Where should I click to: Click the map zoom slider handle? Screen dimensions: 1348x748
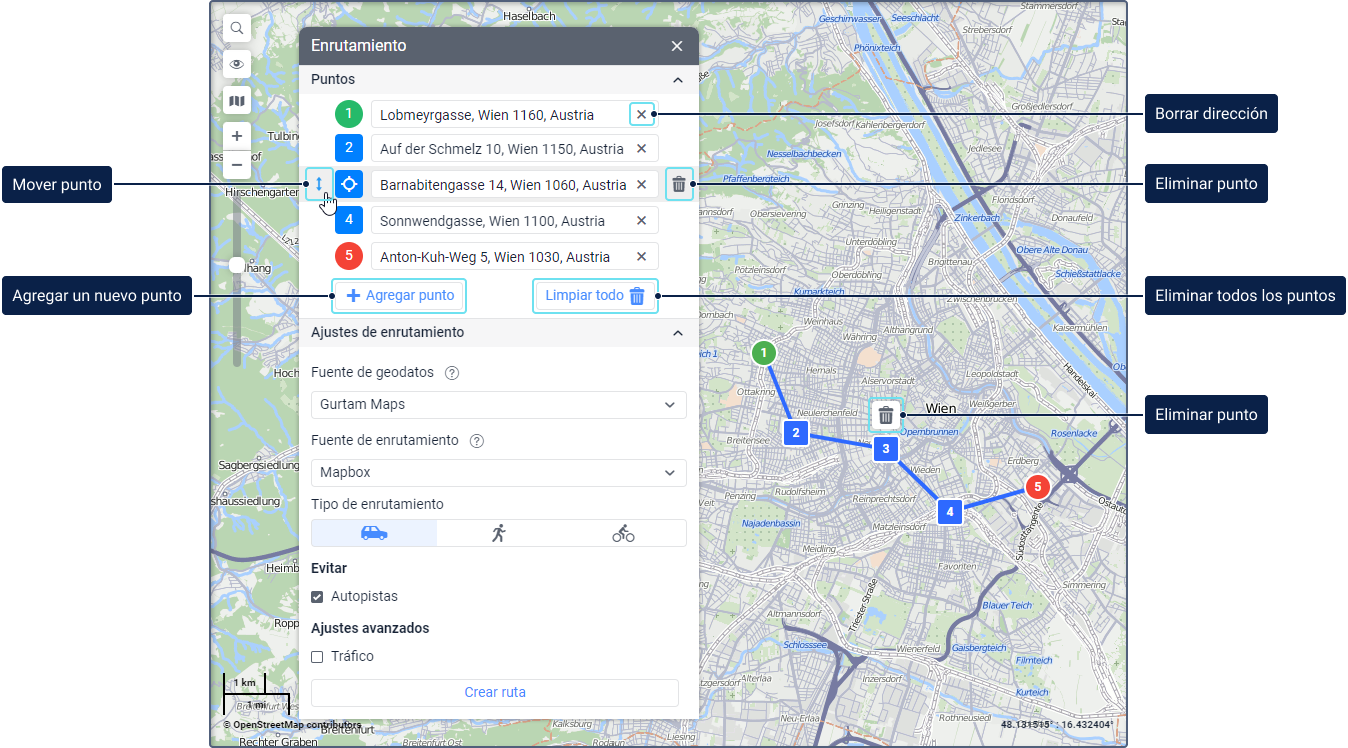click(x=237, y=265)
